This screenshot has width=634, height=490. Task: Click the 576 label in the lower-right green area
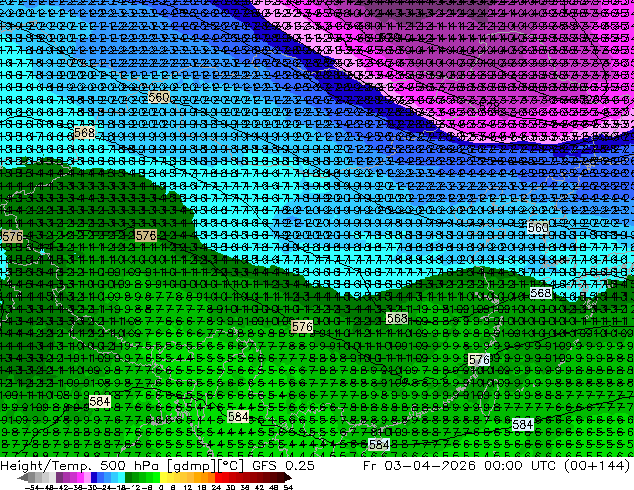click(x=479, y=359)
